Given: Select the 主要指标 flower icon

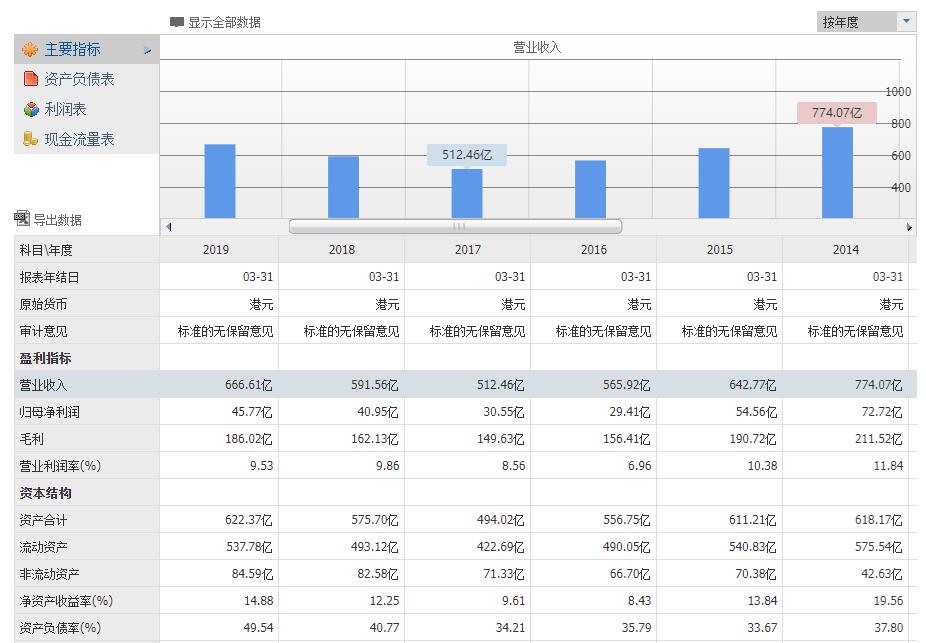Looking at the screenshot, I should point(31,48).
